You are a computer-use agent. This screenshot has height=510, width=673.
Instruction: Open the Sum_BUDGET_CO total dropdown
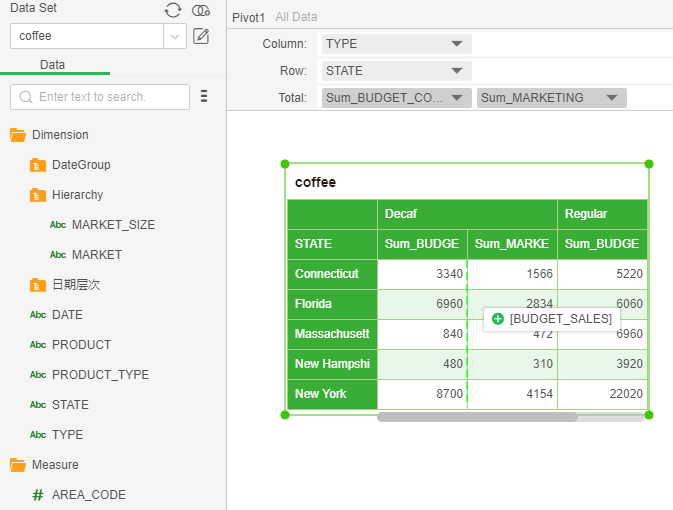[455, 98]
